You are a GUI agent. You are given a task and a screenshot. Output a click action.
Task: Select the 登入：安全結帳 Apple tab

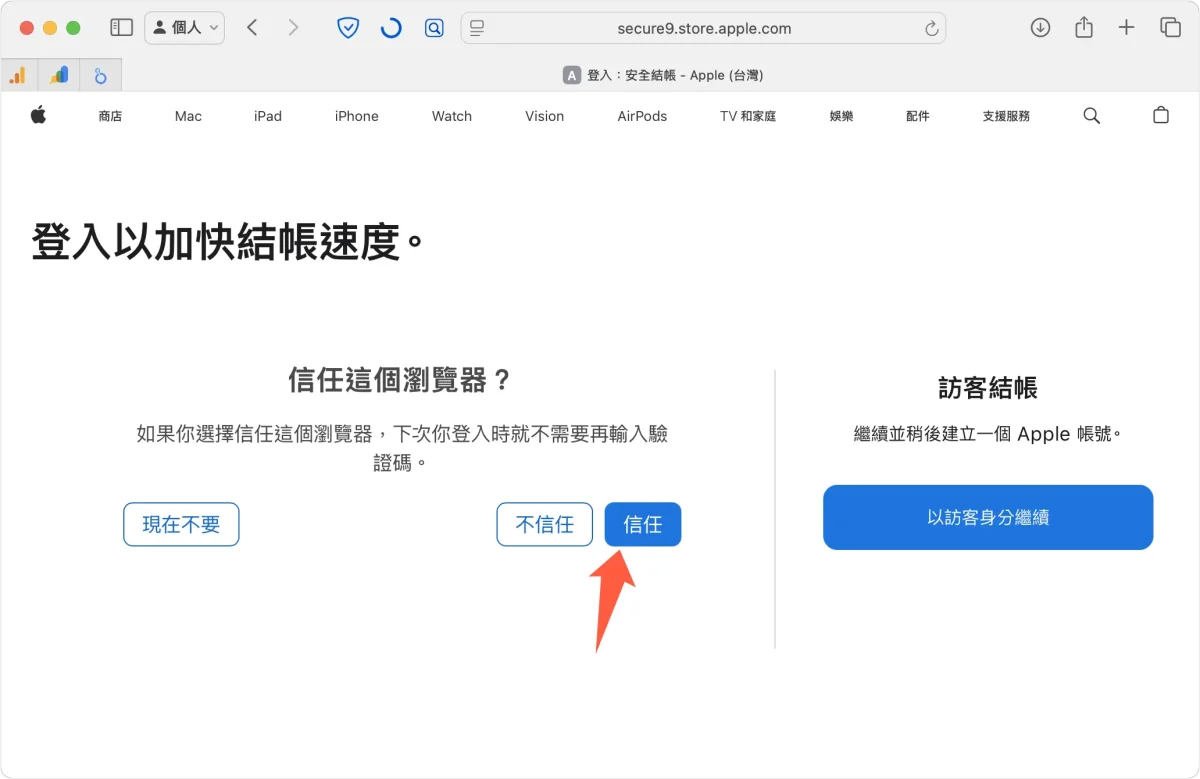[x=662, y=75]
